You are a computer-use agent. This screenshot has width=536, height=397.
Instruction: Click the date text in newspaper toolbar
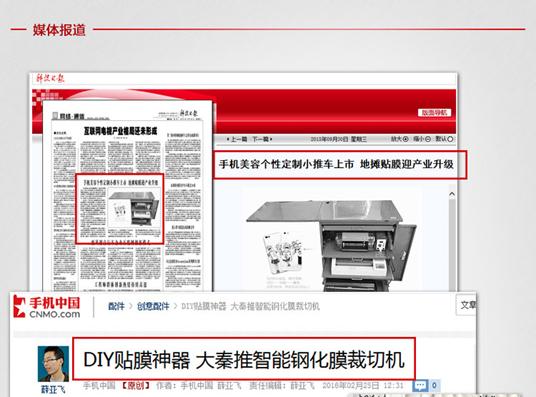coord(338,139)
